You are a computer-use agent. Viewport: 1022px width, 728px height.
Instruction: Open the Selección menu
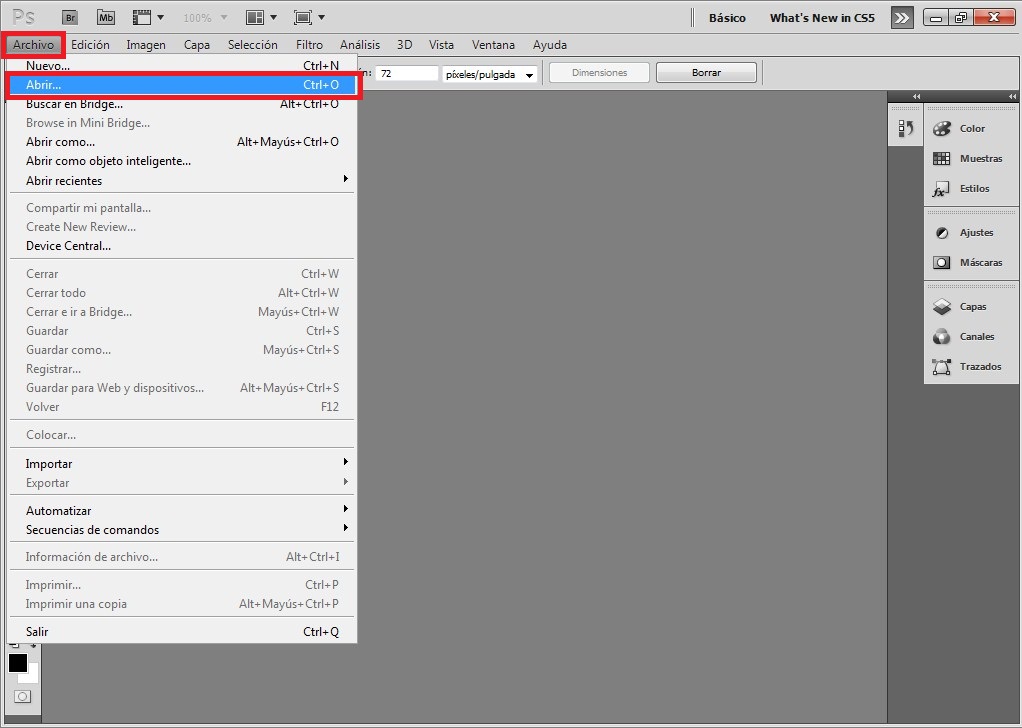[x=252, y=45]
